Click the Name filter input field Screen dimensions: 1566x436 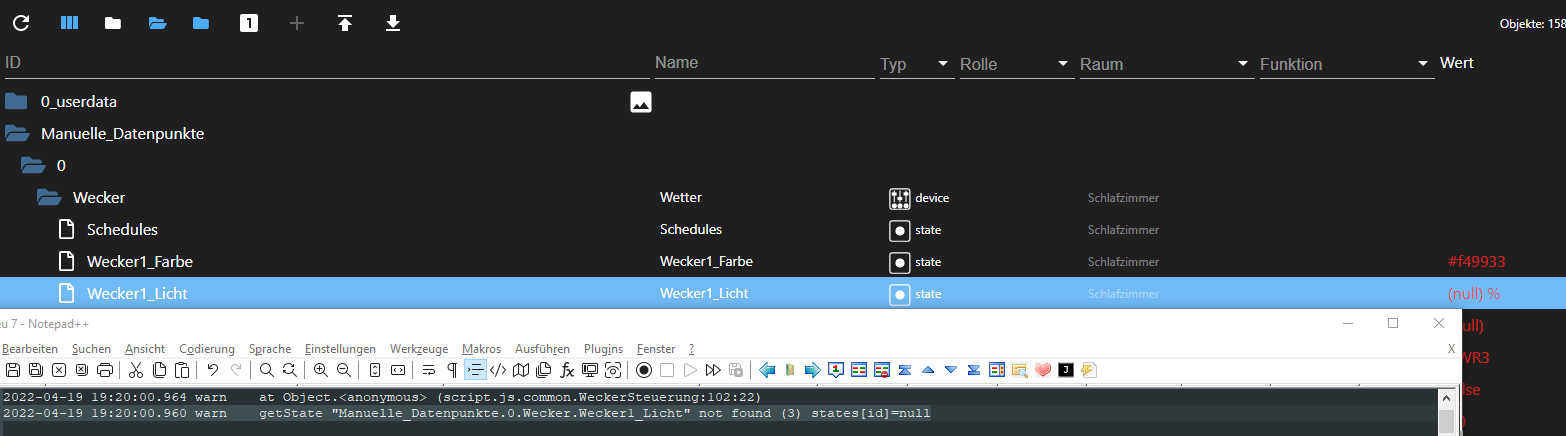pos(764,63)
